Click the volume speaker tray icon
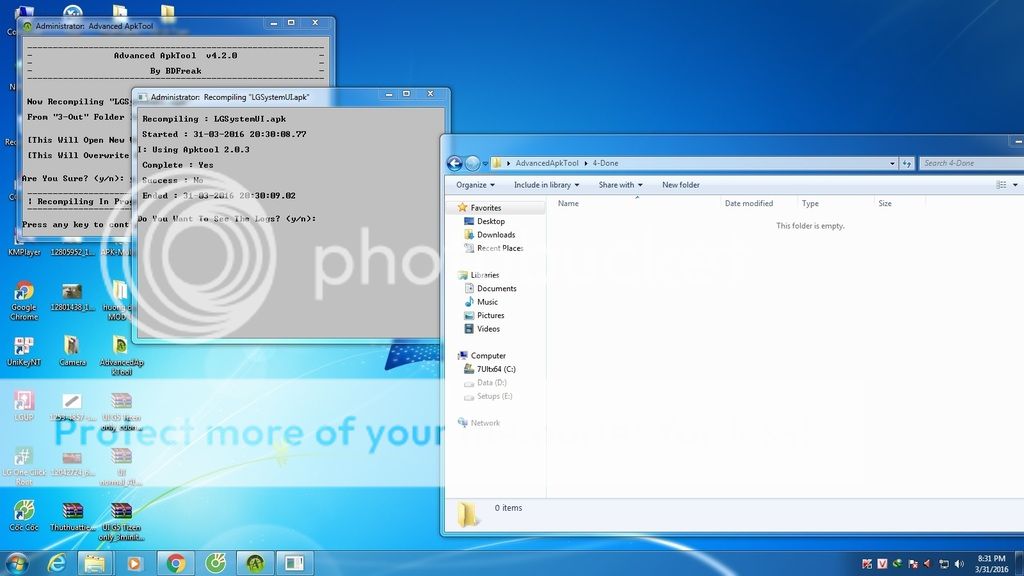 point(959,564)
